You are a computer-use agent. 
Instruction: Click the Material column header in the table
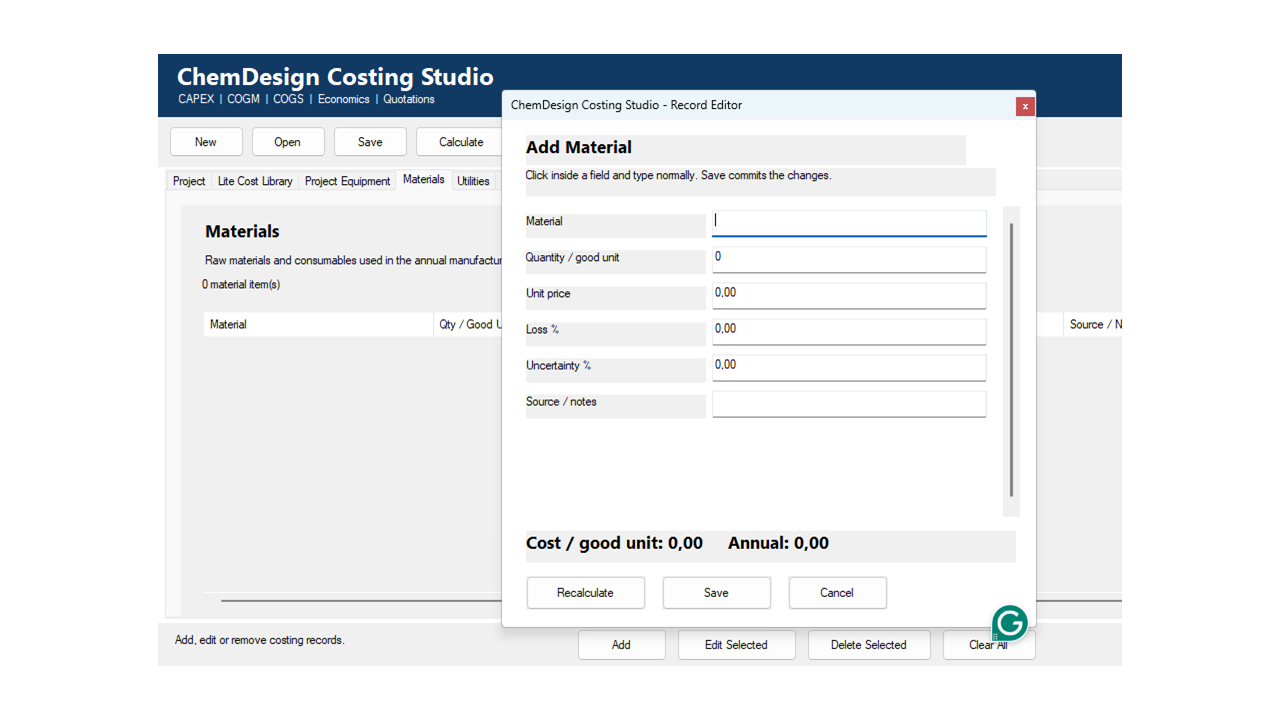coord(318,325)
